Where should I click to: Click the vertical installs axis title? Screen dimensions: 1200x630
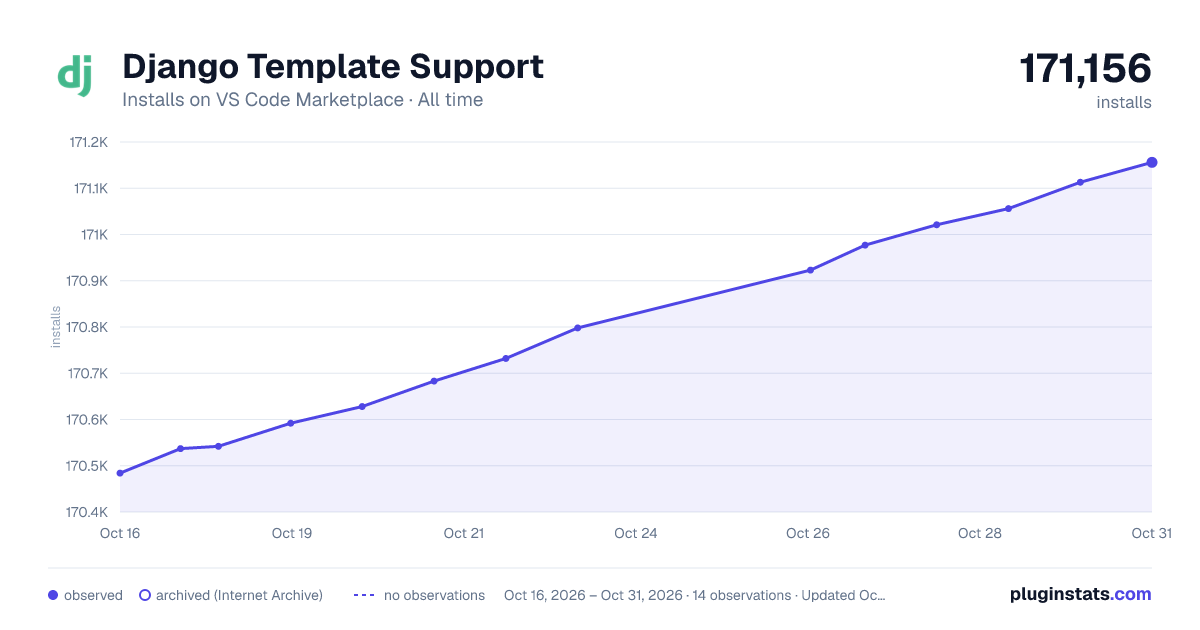pyautogui.click(x=56, y=327)
